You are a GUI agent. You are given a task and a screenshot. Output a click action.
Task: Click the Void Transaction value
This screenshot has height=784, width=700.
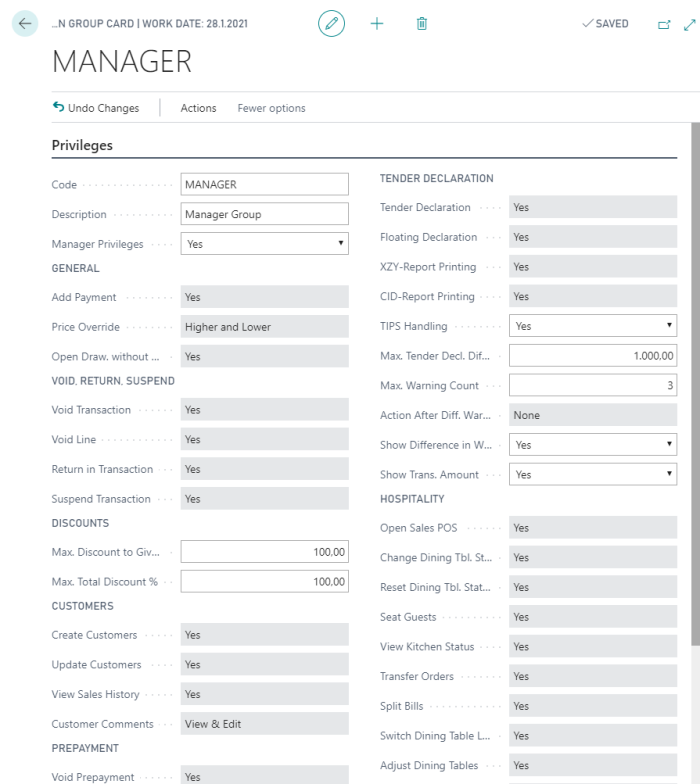264,410
